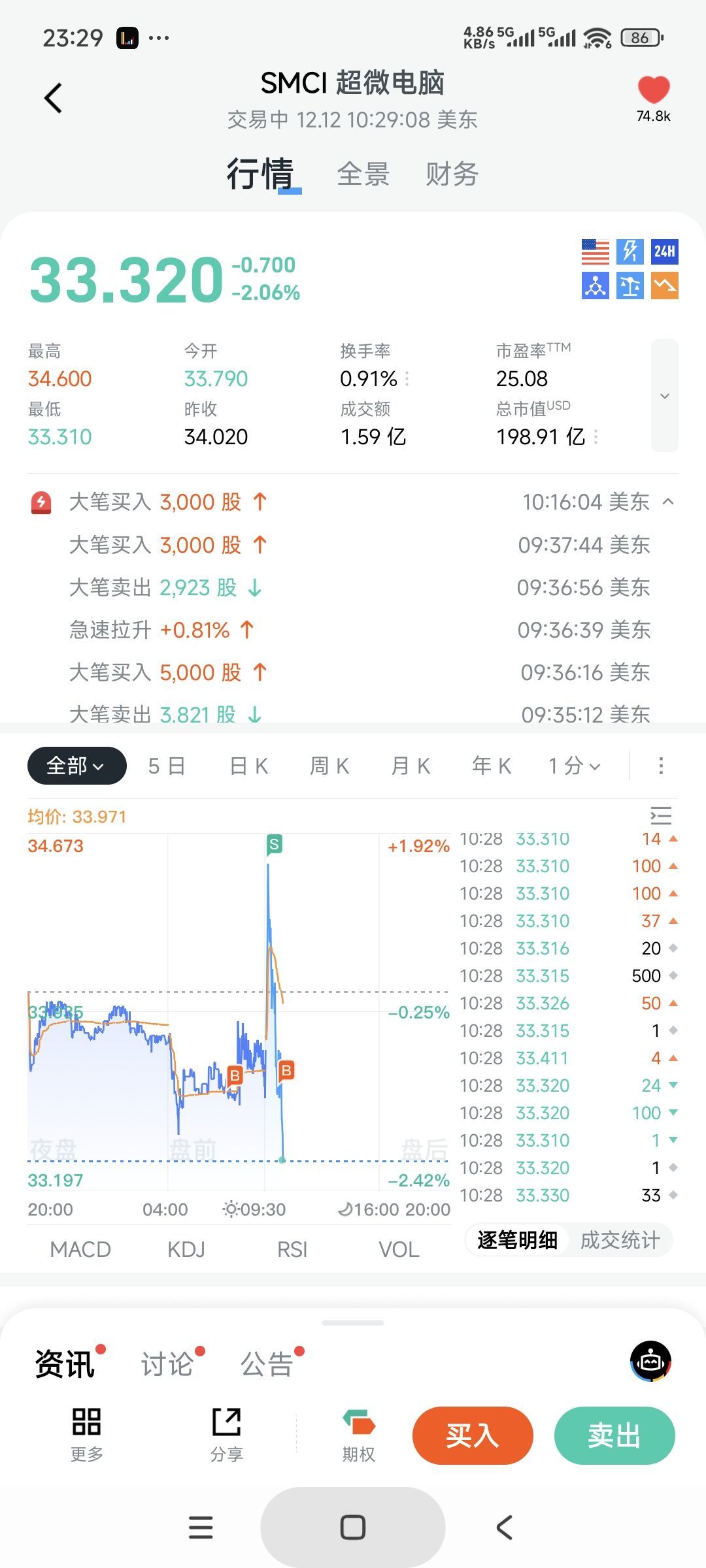Open the 期权 options icon
The width and height of the screenshot is (706, 1568).
359,1434
